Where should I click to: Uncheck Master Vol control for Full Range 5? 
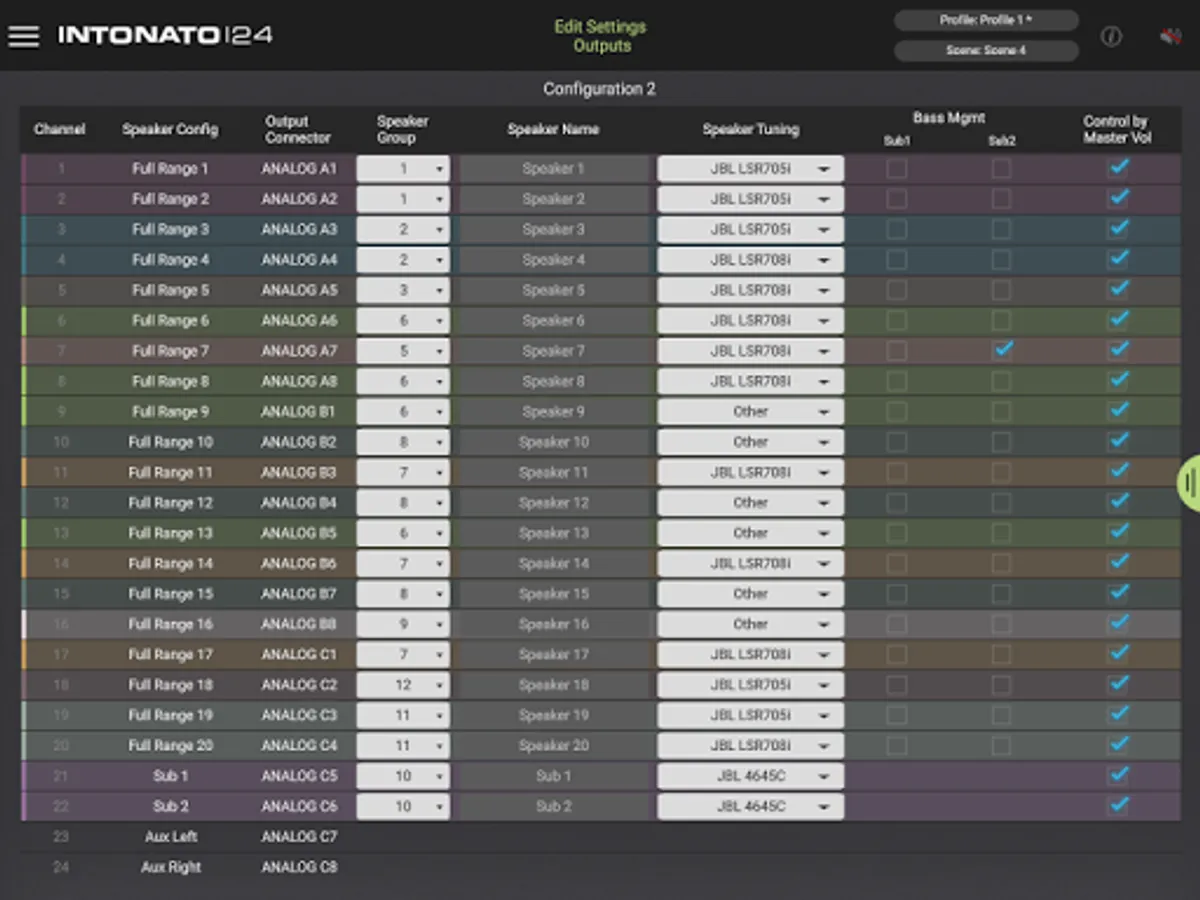point(1118,290)
